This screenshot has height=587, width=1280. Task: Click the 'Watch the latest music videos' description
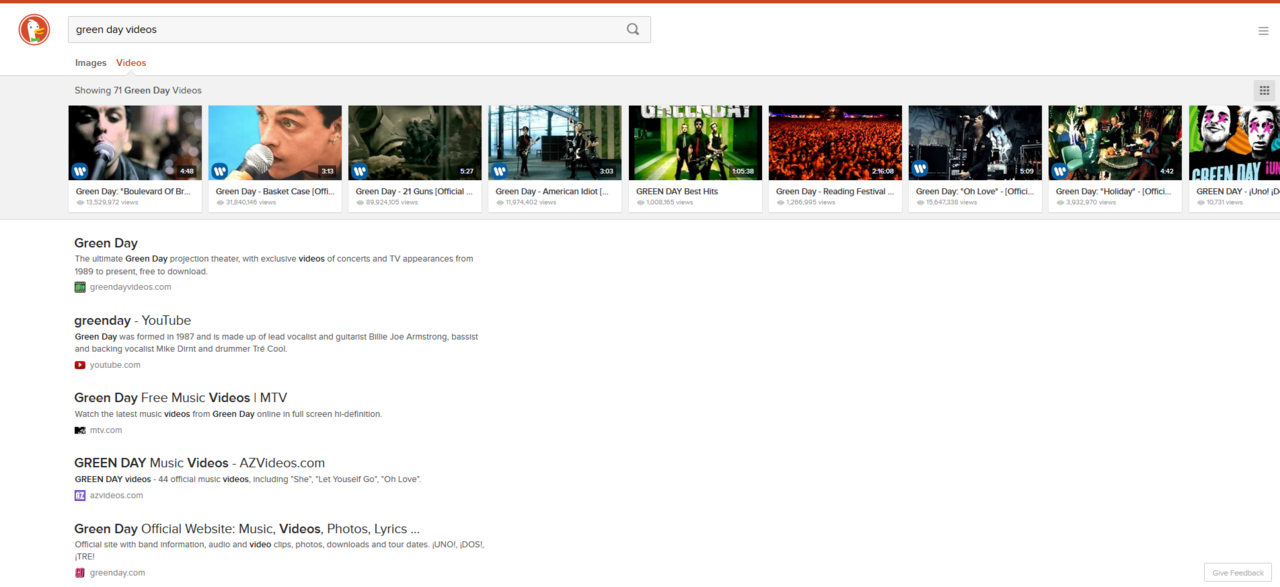point(228,414)
